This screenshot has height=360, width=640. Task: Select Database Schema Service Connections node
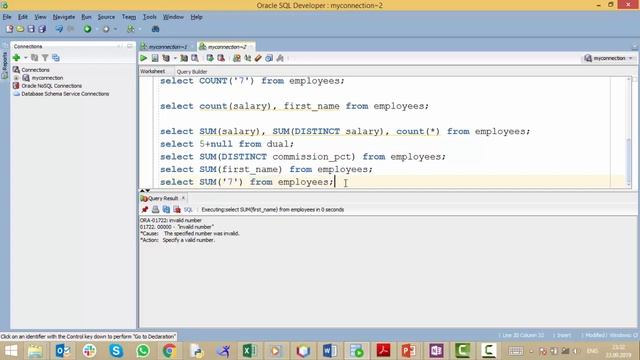pos(65,94)
